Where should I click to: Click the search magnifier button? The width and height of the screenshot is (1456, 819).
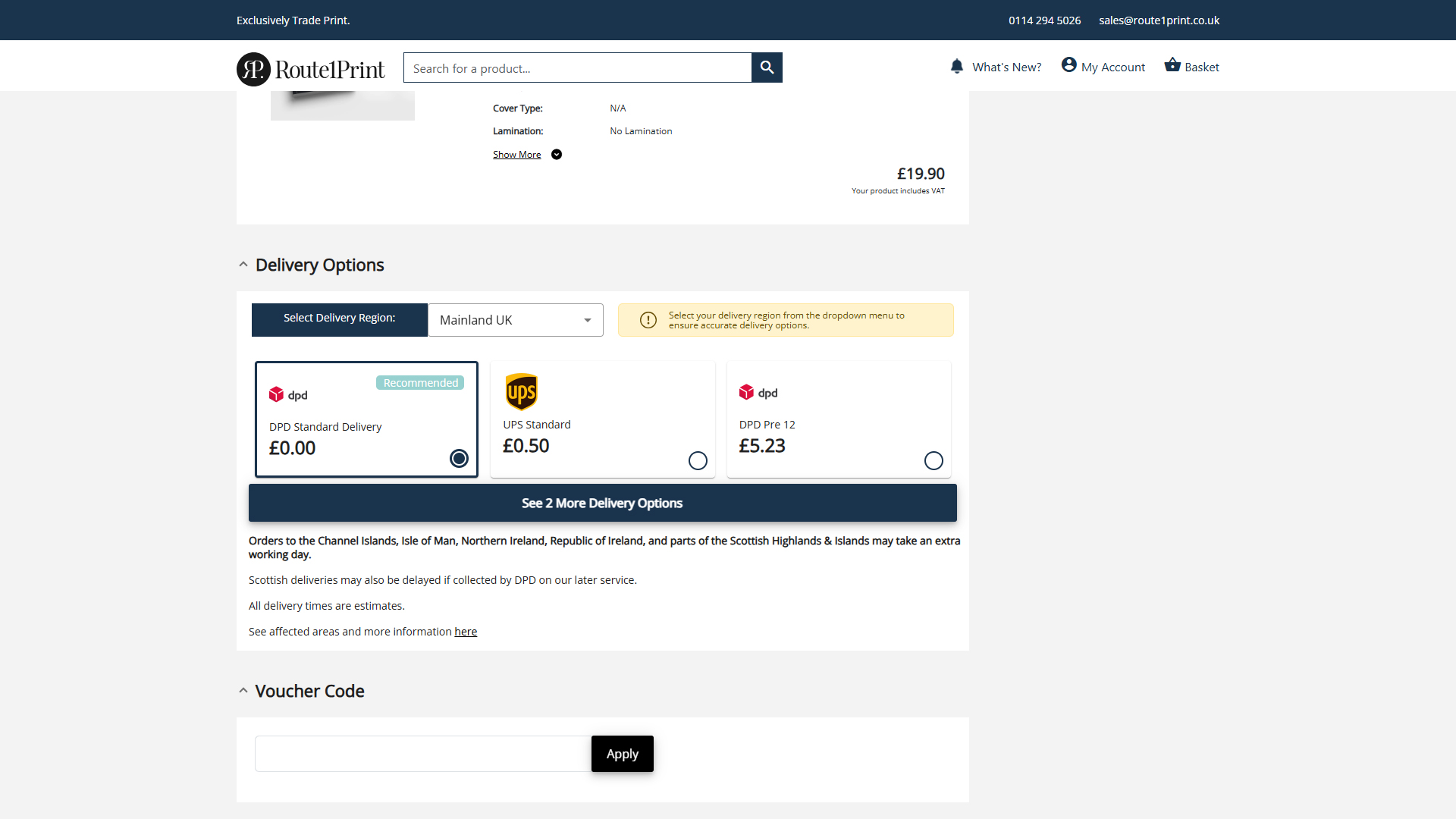(767, 67)
